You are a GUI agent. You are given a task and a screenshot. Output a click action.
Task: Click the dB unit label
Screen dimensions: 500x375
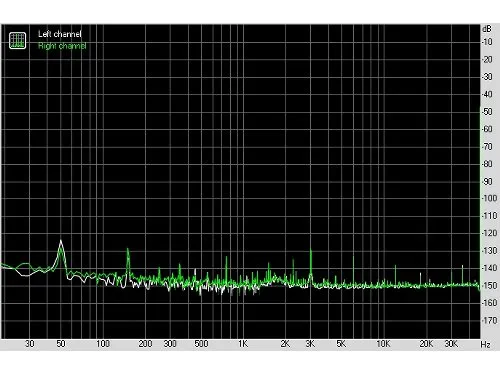click(x=487, y=29)
